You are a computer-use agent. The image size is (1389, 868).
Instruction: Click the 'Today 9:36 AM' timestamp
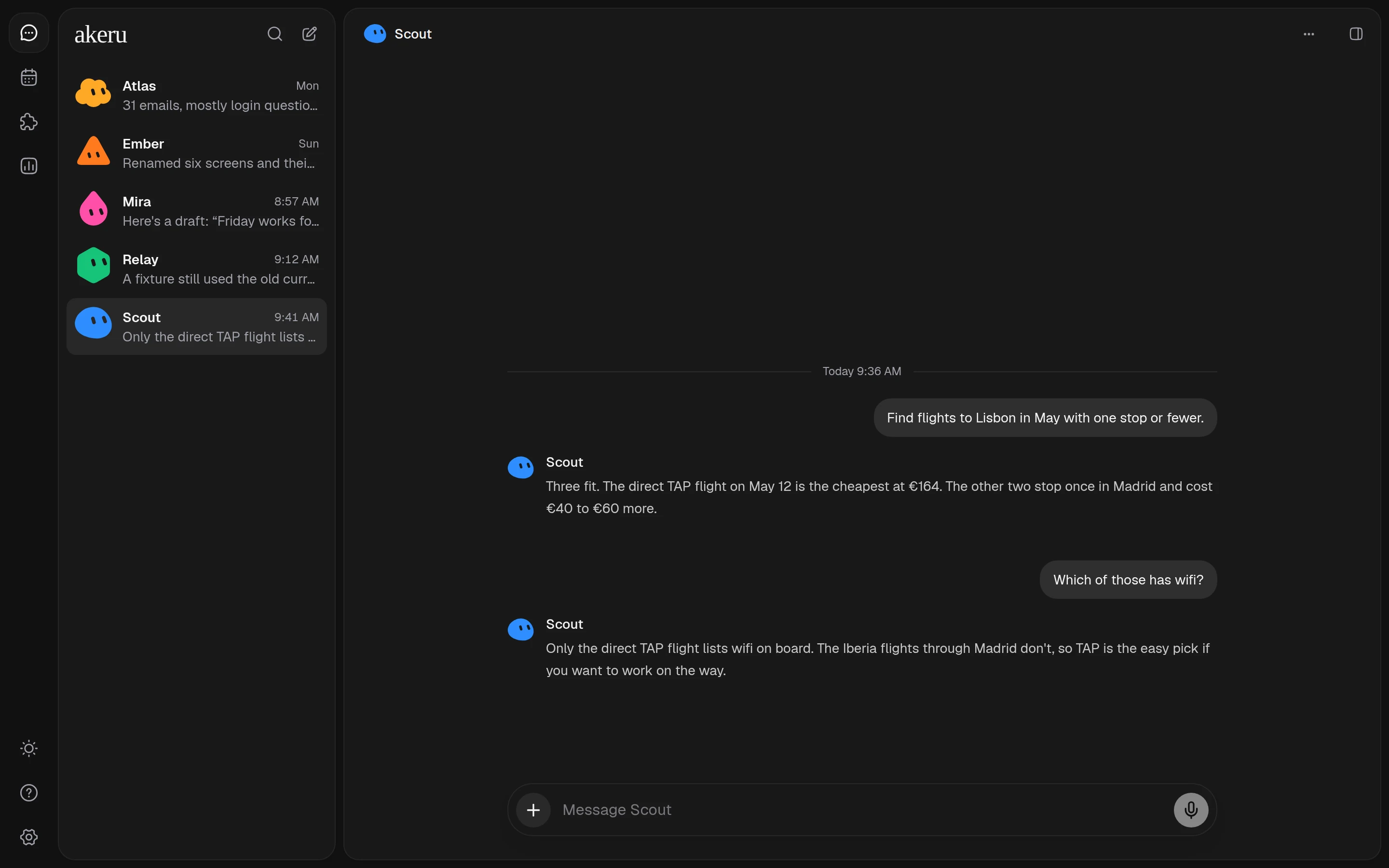tap(861, 371)
